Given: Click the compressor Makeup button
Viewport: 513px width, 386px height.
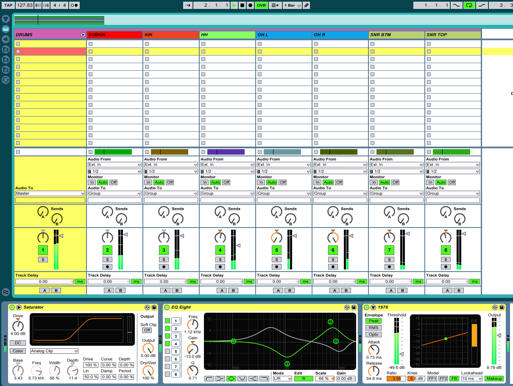Looking at the screenshot, I should pyautogui.click(x=494, y=379).
